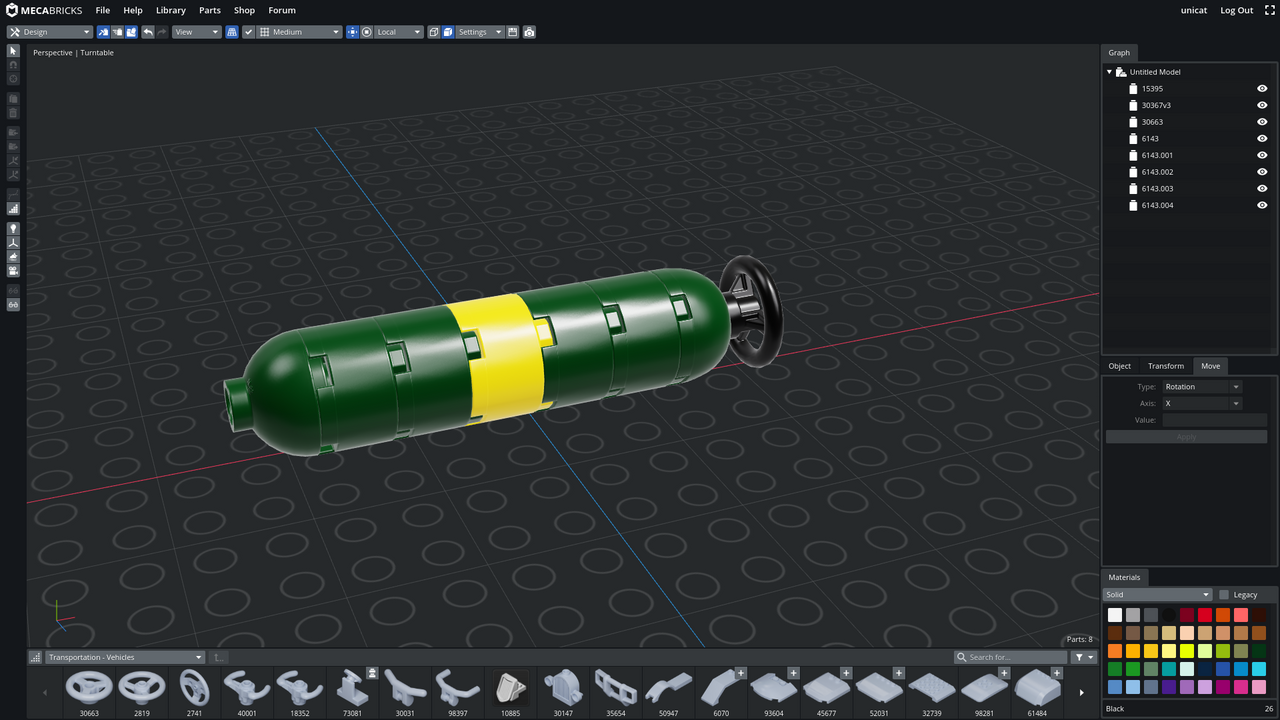Collapse the Untitled Model tree
Image resolution: width=1280 pixels, height=720 pixels.
point(1109,72)
